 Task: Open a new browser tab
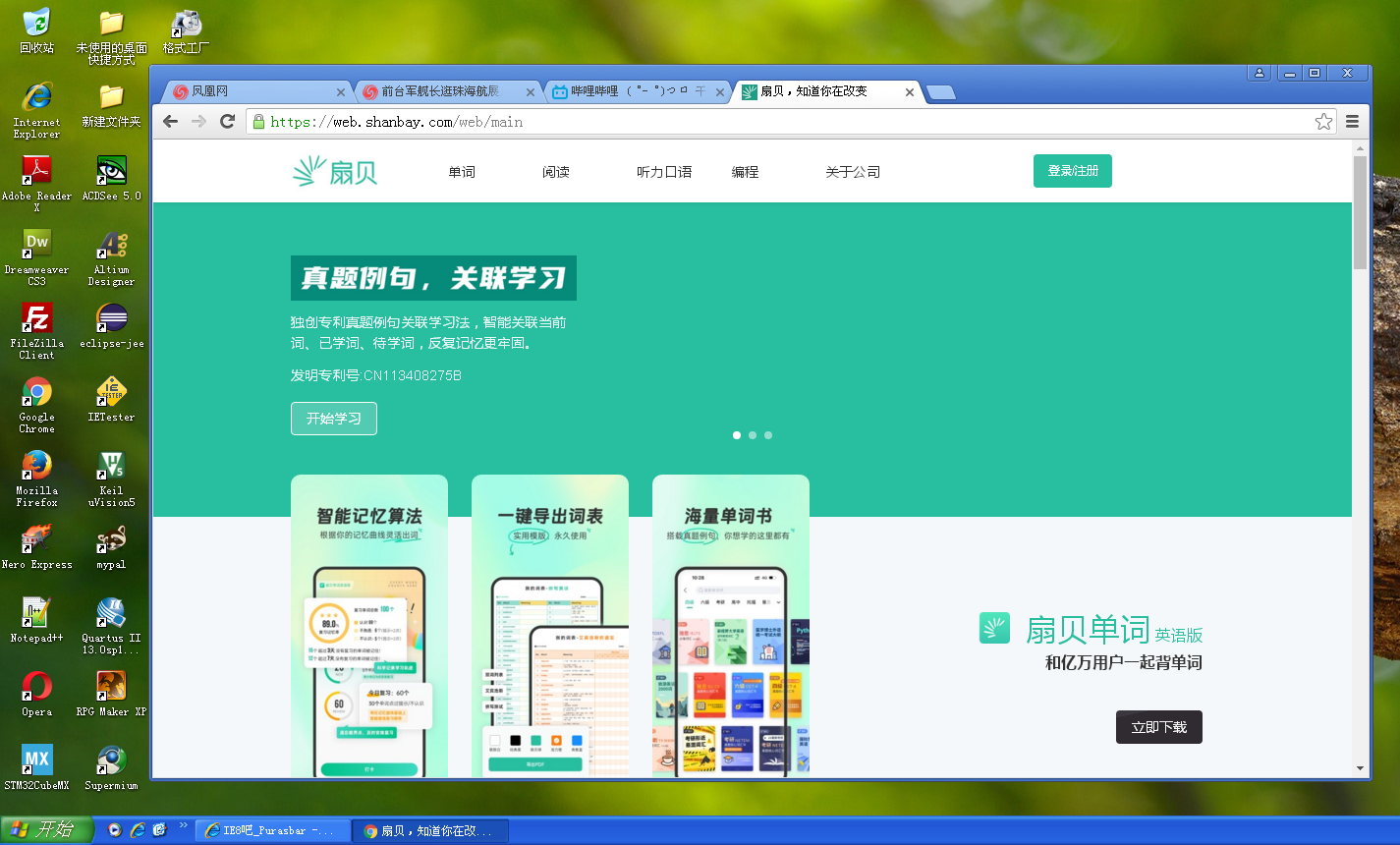[x=941, y=92]
